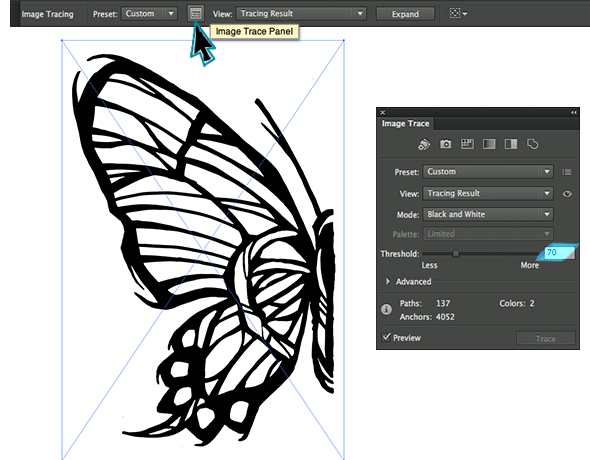Click the Expand button in control bar
This screenshot has width=590, height=460.
405,14
